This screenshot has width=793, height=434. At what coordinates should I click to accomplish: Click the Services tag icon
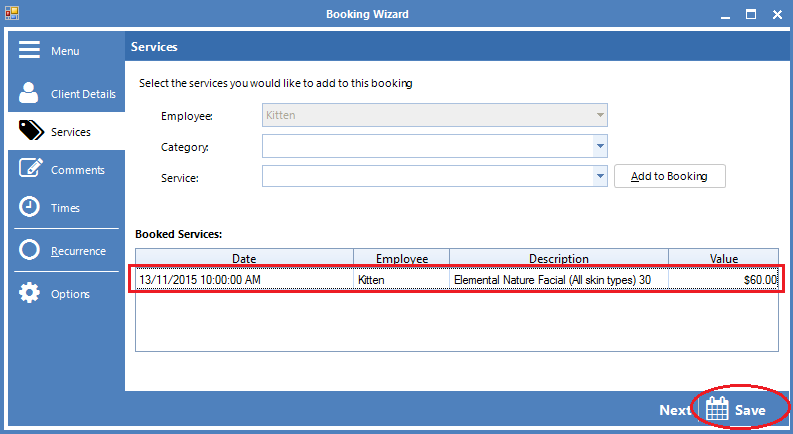(30, 131)
